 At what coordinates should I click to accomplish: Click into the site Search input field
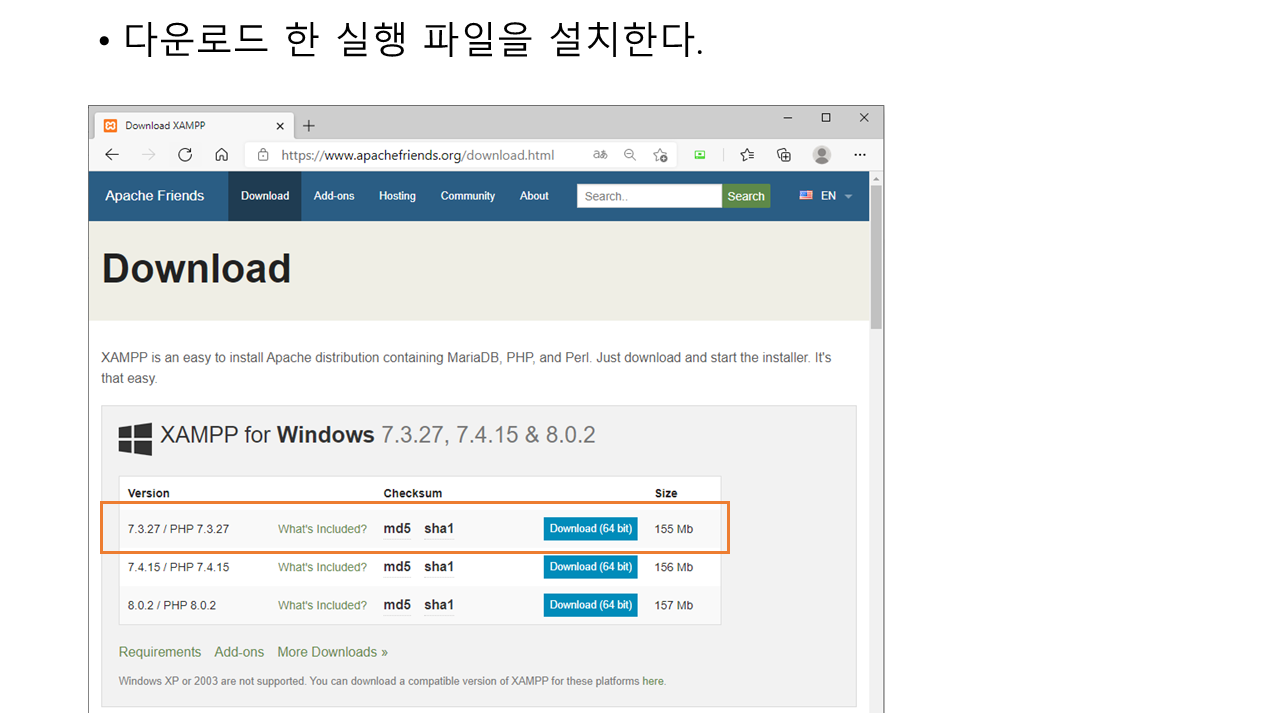point(648,196)
